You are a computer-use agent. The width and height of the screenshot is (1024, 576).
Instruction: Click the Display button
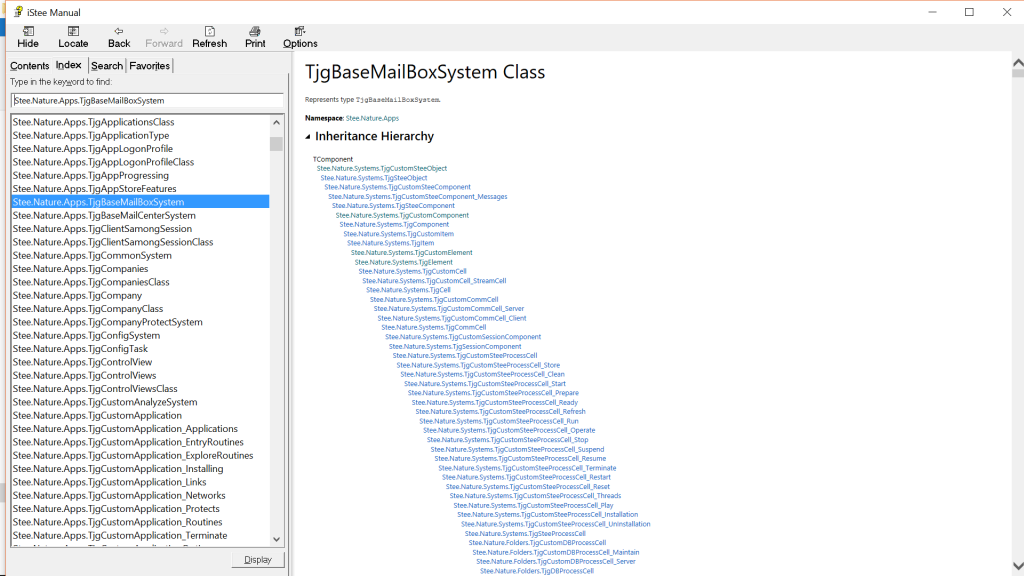click(257, 560)
